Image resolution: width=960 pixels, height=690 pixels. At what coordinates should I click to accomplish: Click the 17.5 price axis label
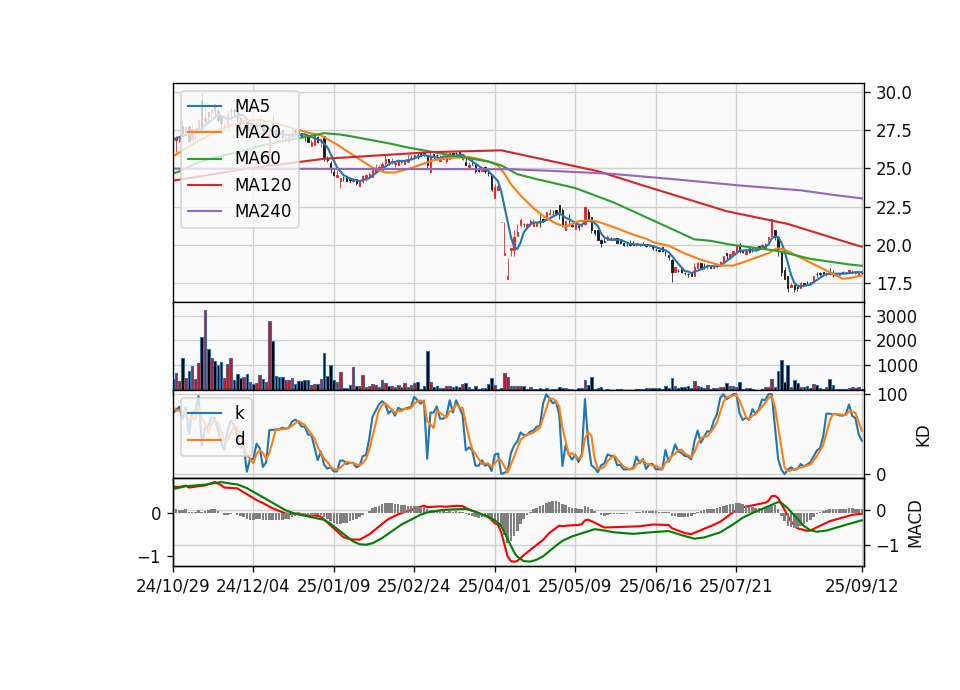pos(894,283)
